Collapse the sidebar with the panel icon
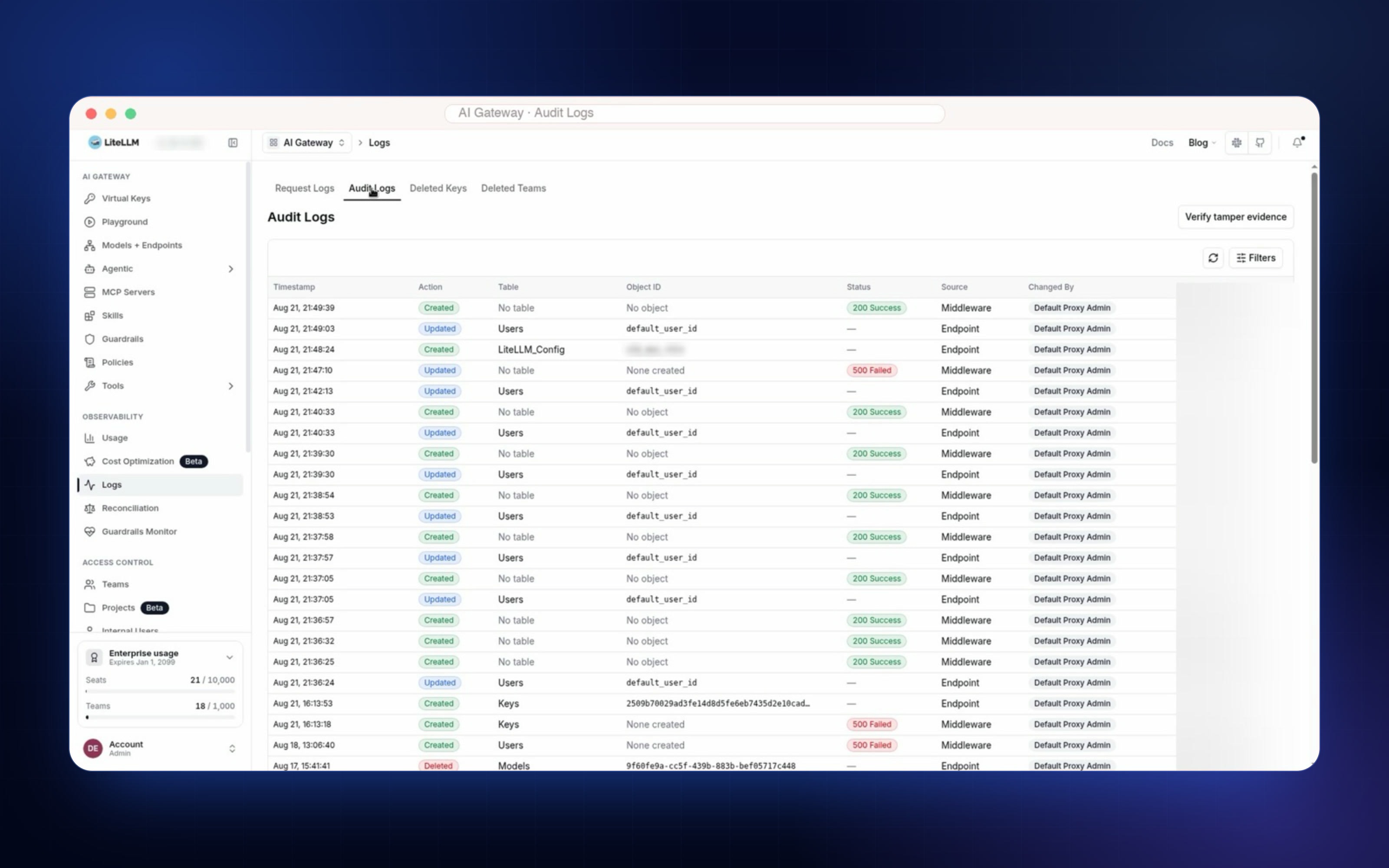The width and height of the screenshot is (1389, 868). 233,142
